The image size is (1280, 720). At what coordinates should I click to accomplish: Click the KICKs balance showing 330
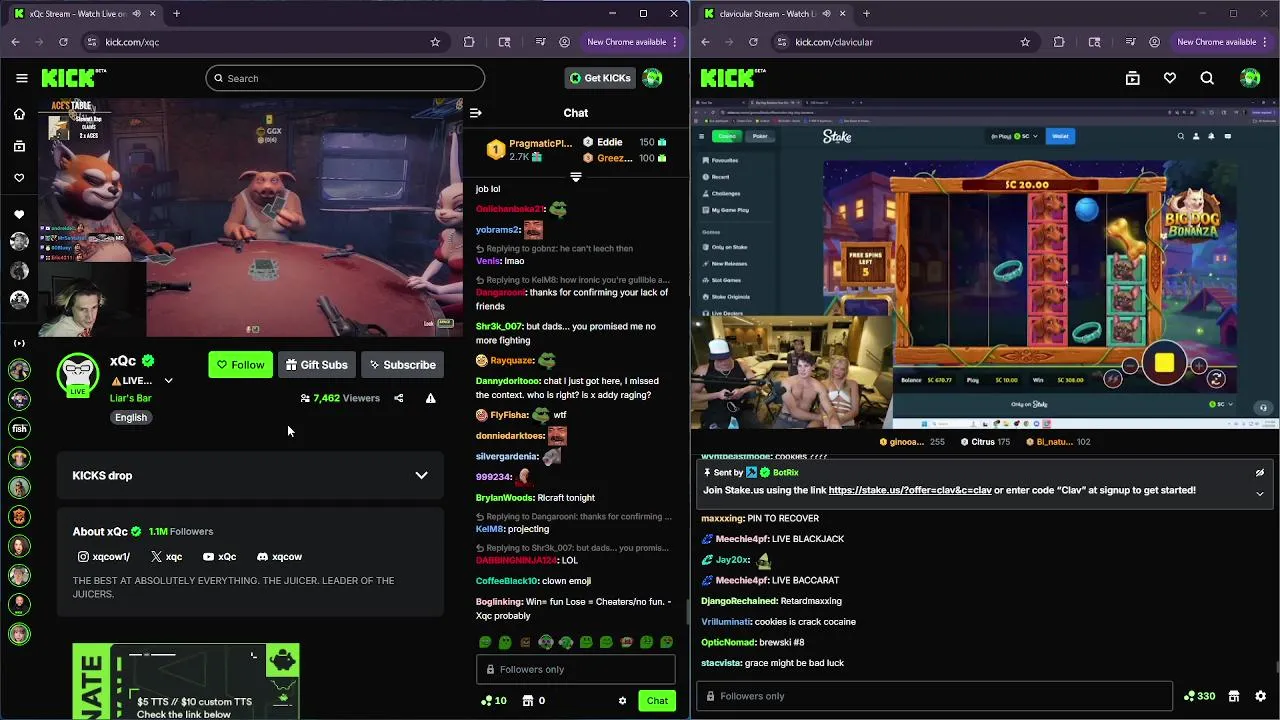click(1199, 696)
